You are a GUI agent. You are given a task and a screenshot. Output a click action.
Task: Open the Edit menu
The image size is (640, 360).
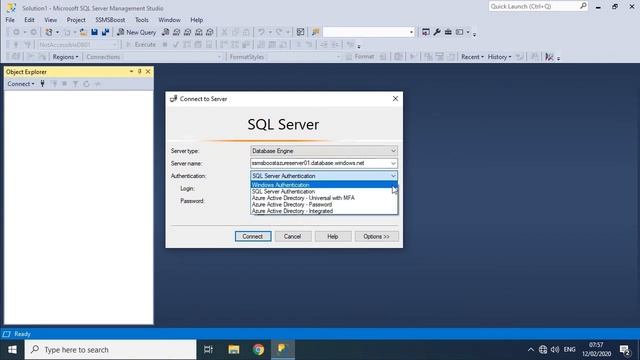coord(29,20)
